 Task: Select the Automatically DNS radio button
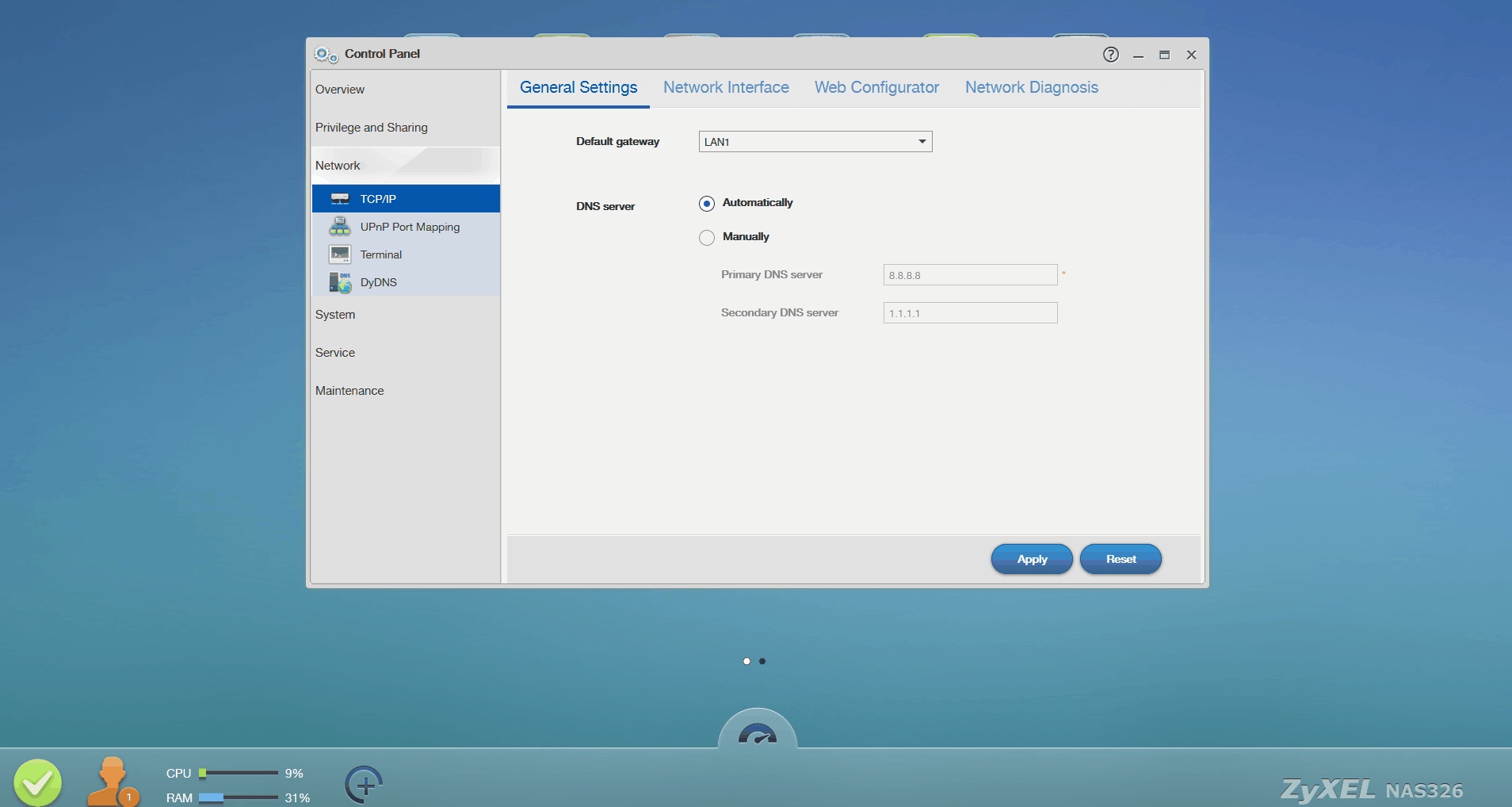(707, 204)
